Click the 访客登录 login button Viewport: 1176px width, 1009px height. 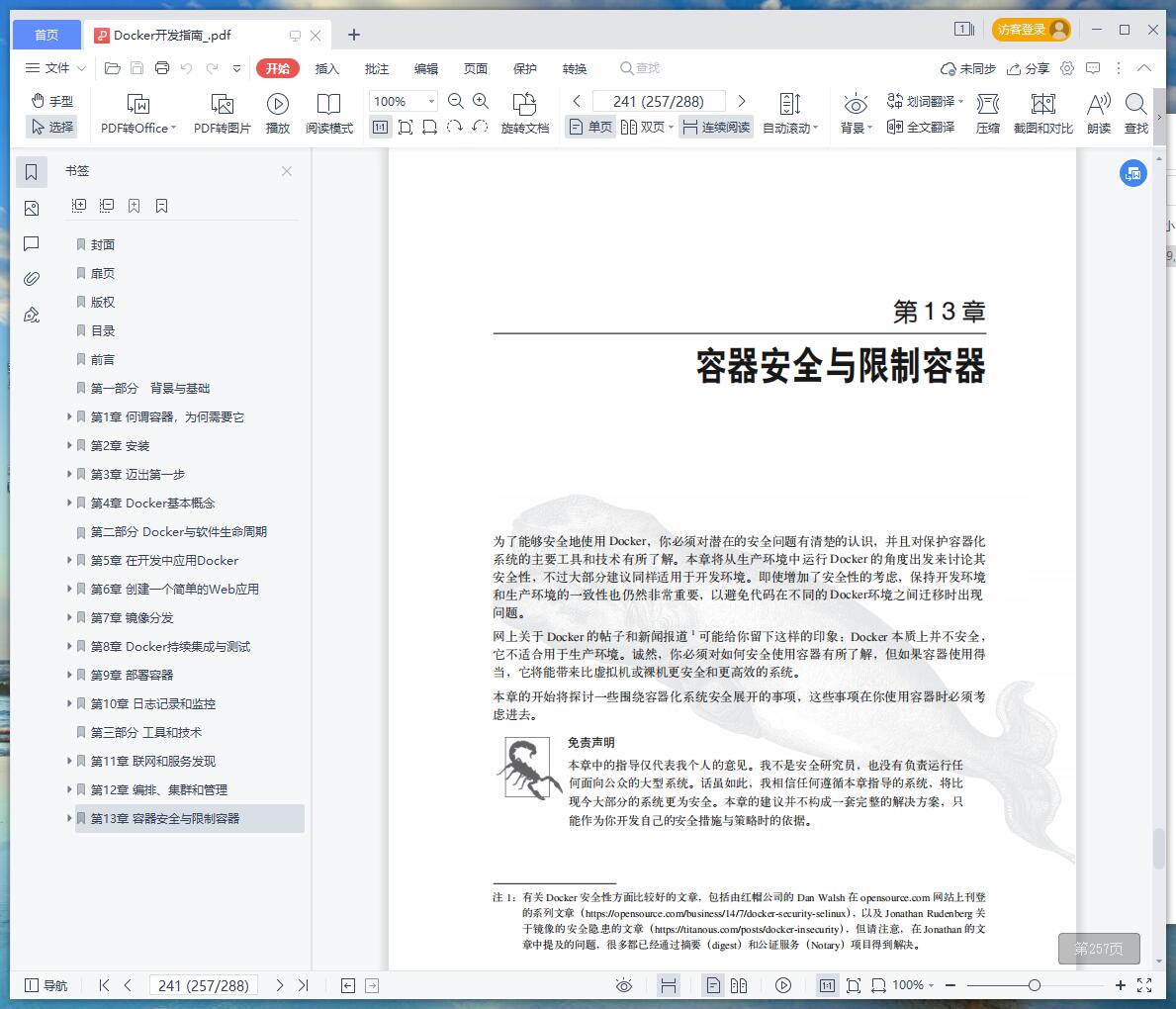pos(1032,30)
